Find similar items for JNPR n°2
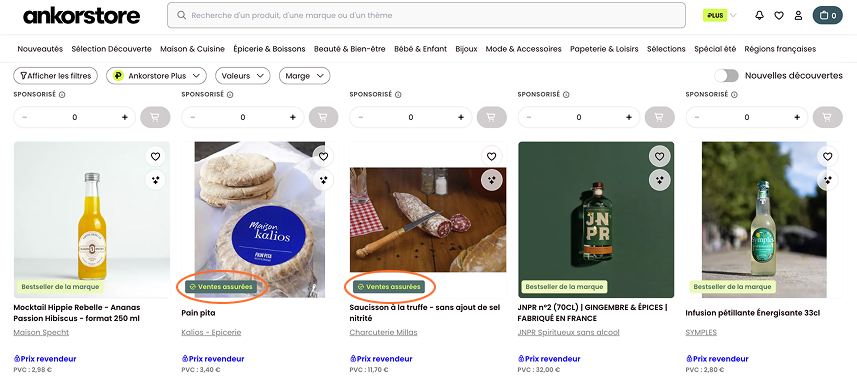The image size is (857, 379). pyautogui.click(x=660, y=180)
